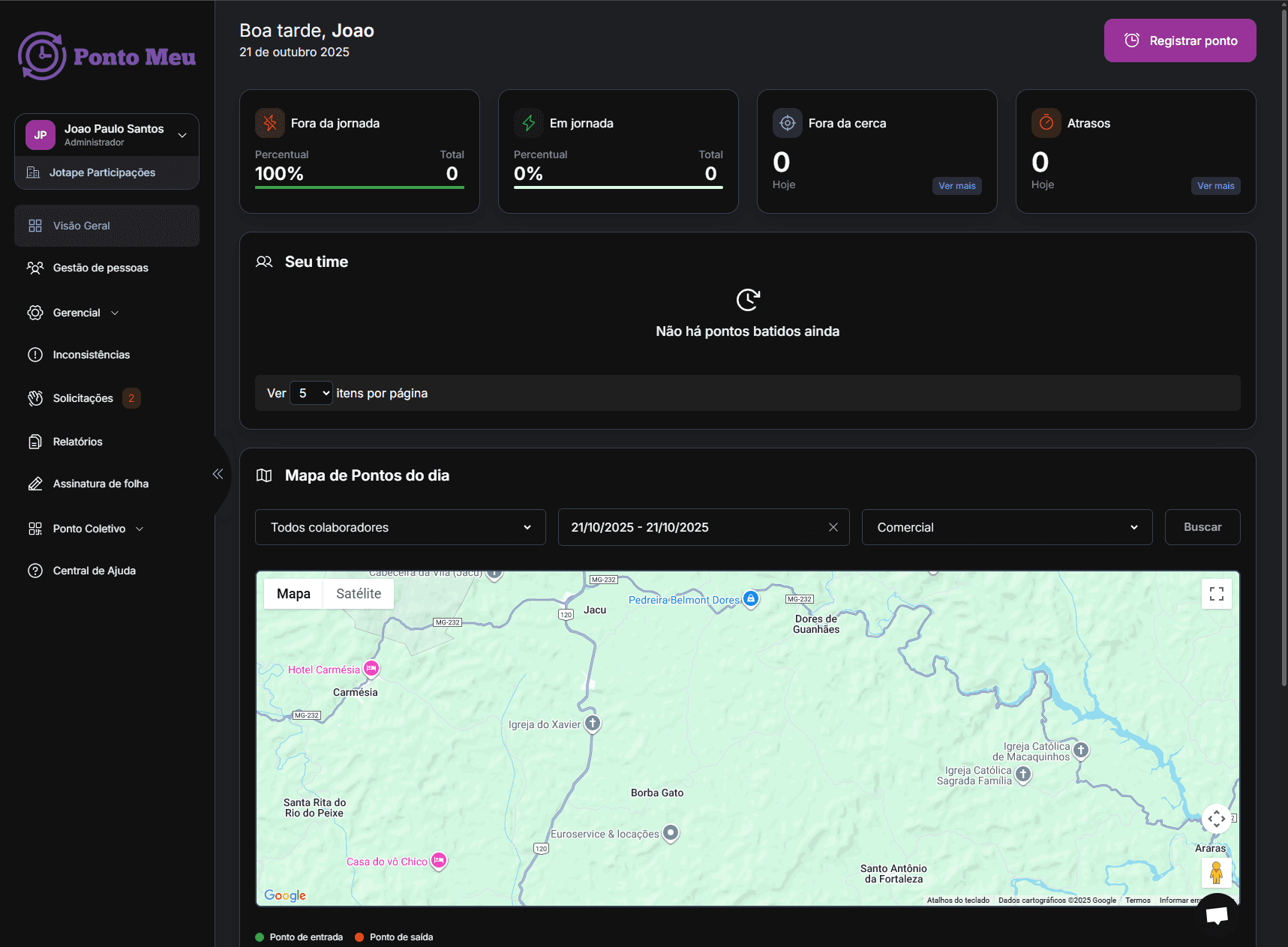
Task: Open the Todos colaboradores dropdown
Action: (400, 527)
